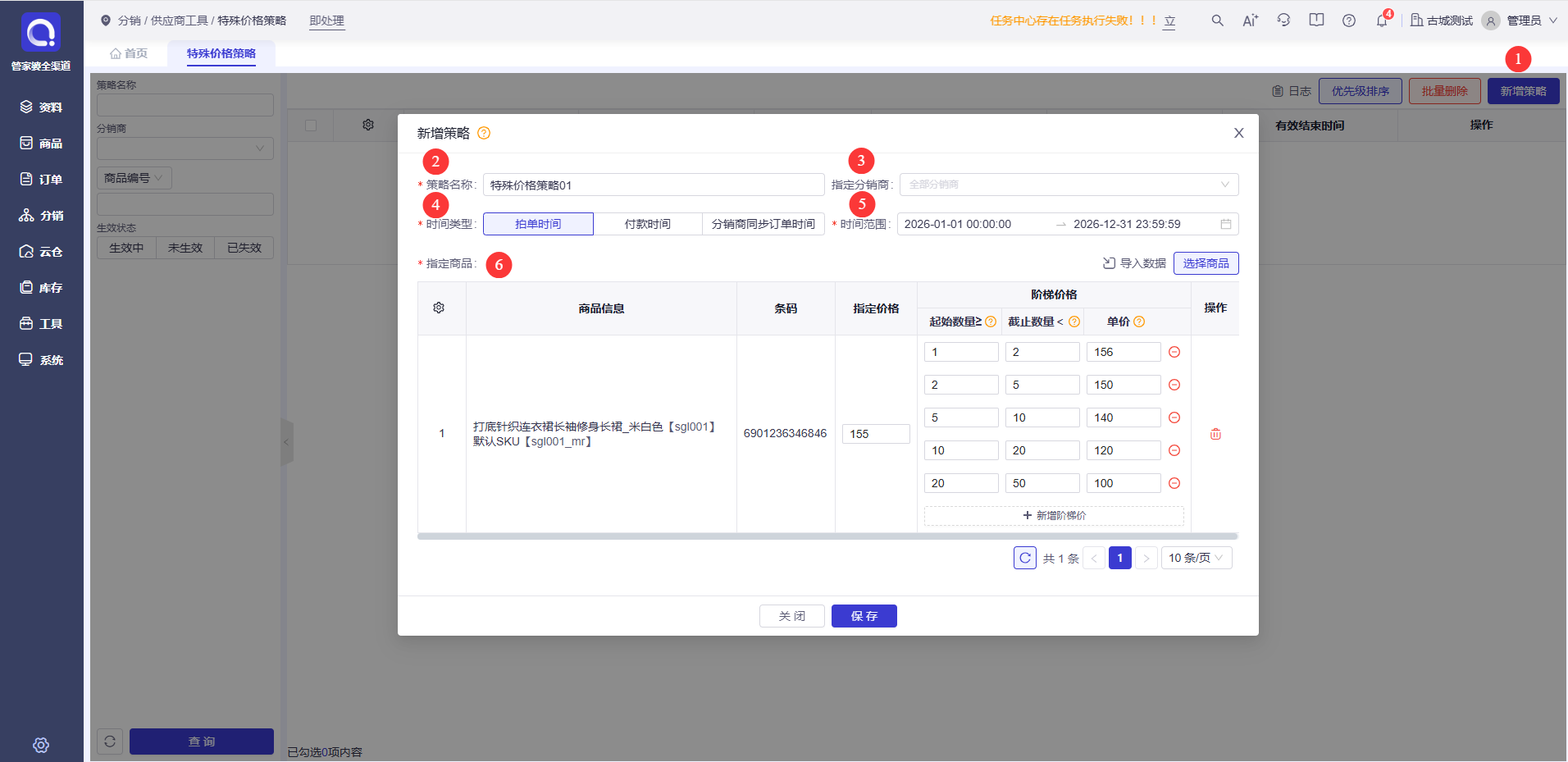Viewport: 1568px width, 762px height.
Task: Click 选择商品 button
Action: pos(1206,263)
